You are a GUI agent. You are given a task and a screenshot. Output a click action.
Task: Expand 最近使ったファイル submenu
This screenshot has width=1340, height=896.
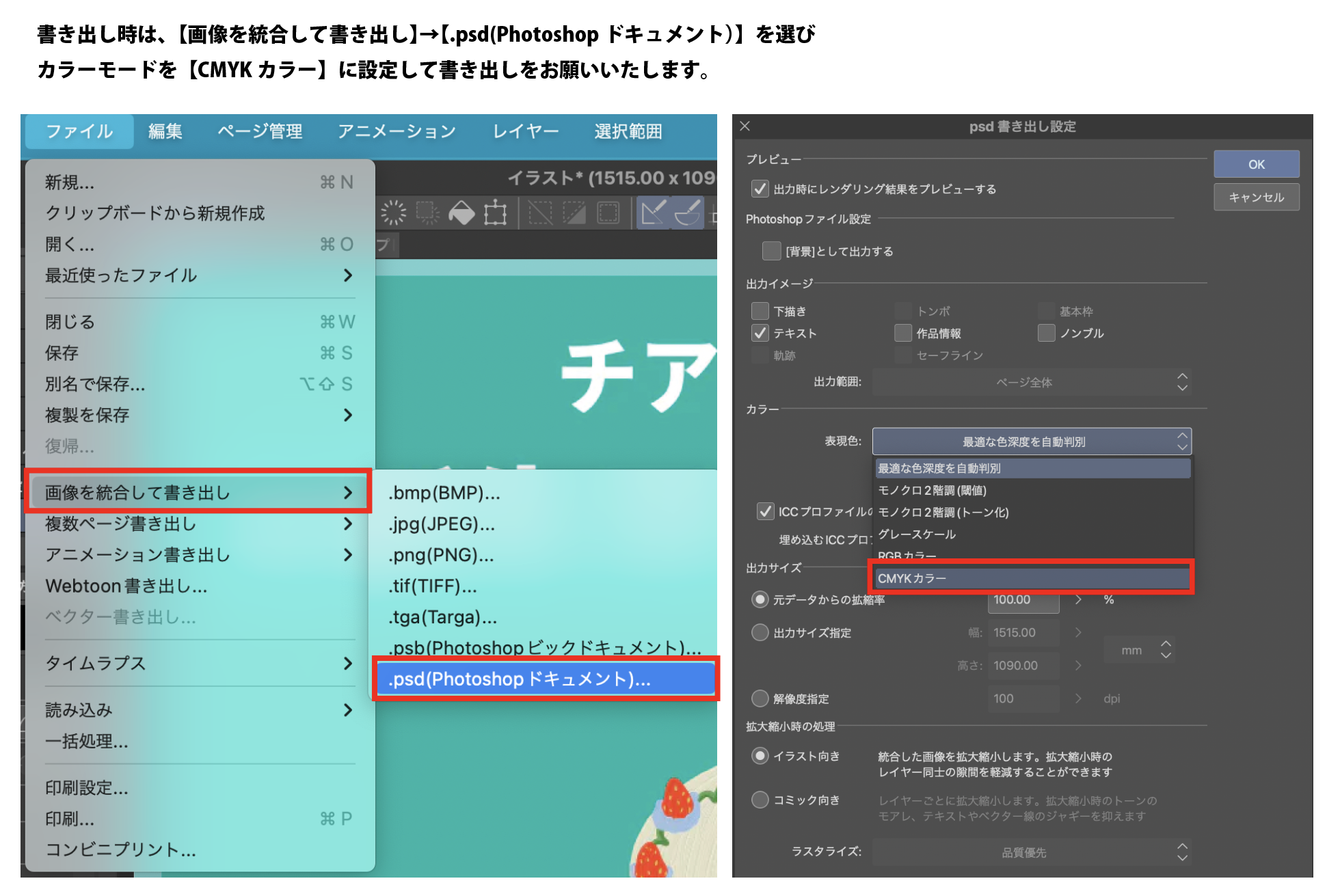click(x=200, y=275)
